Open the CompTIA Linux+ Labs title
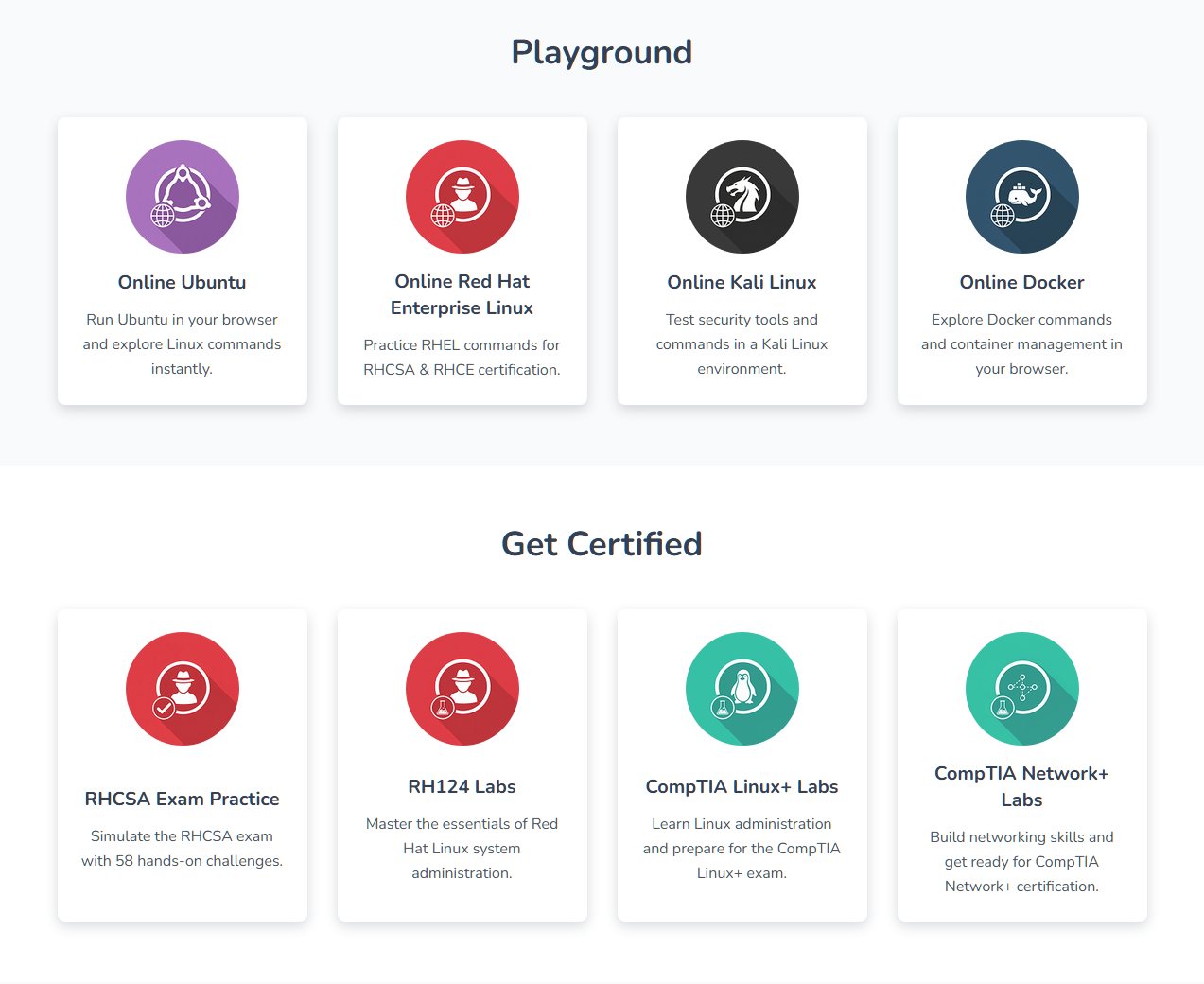This screenshot has width=1204, height=984. click(742, 786)
